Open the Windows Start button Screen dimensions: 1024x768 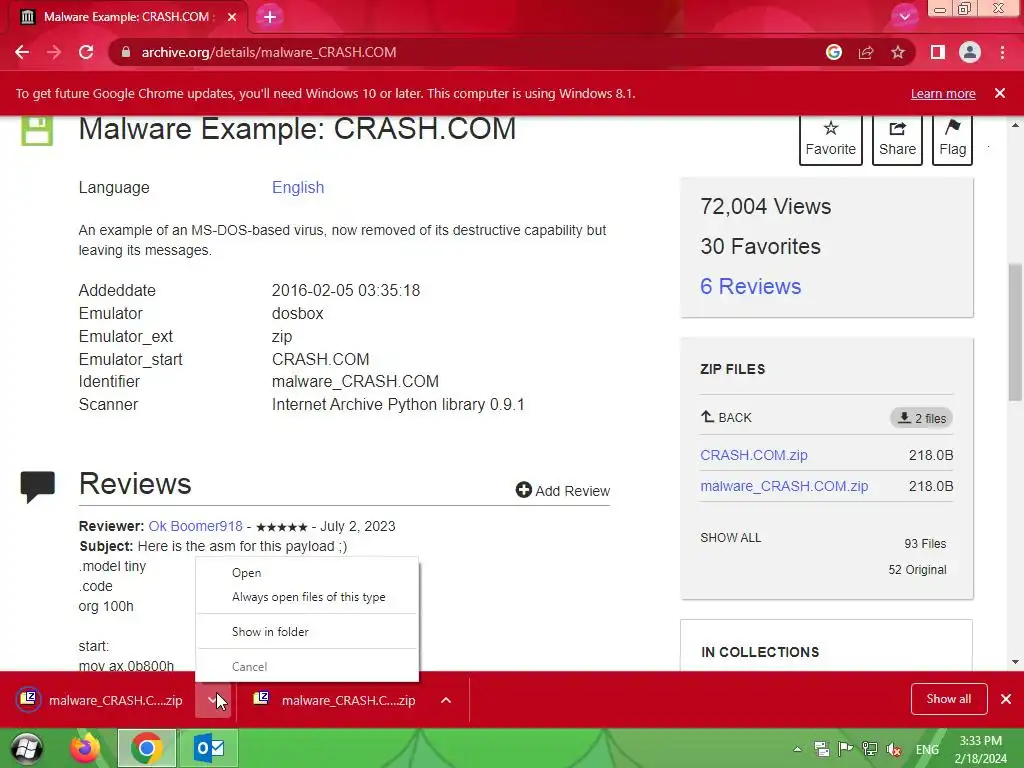[27, 748]
